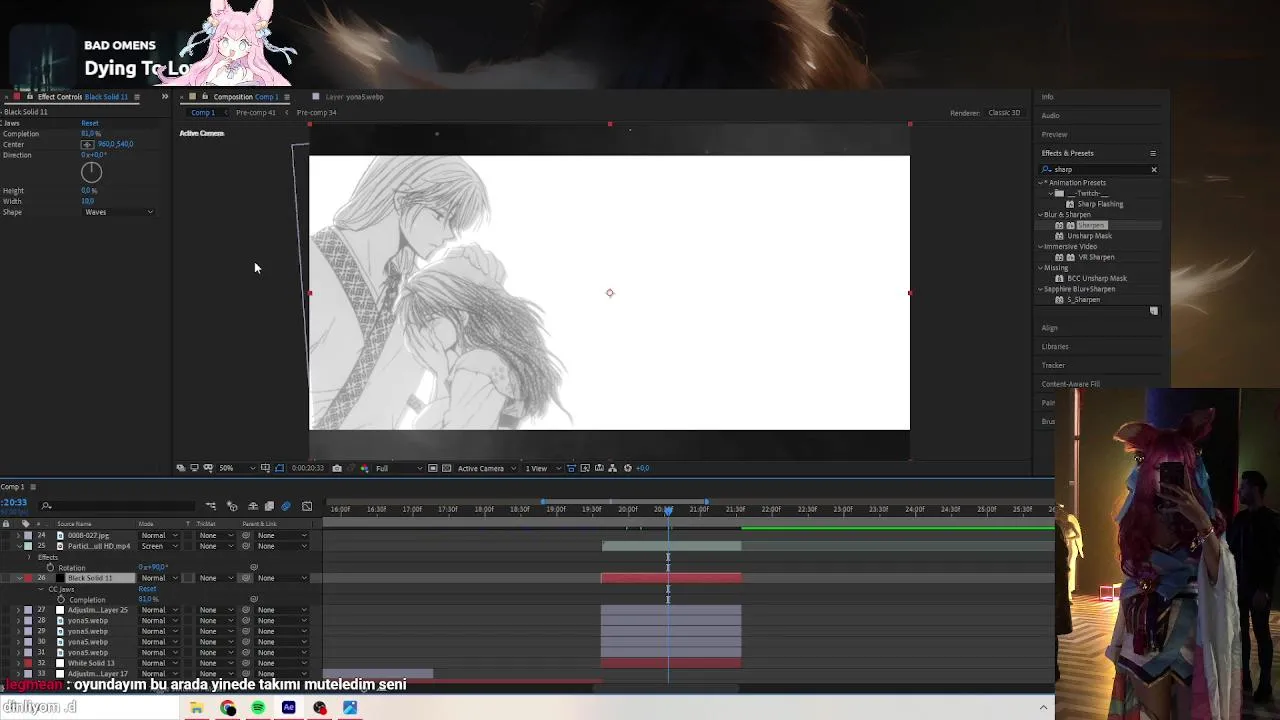
Task: Open the Audio panel
Action: pyautogui.click(x=1050, y=115)
